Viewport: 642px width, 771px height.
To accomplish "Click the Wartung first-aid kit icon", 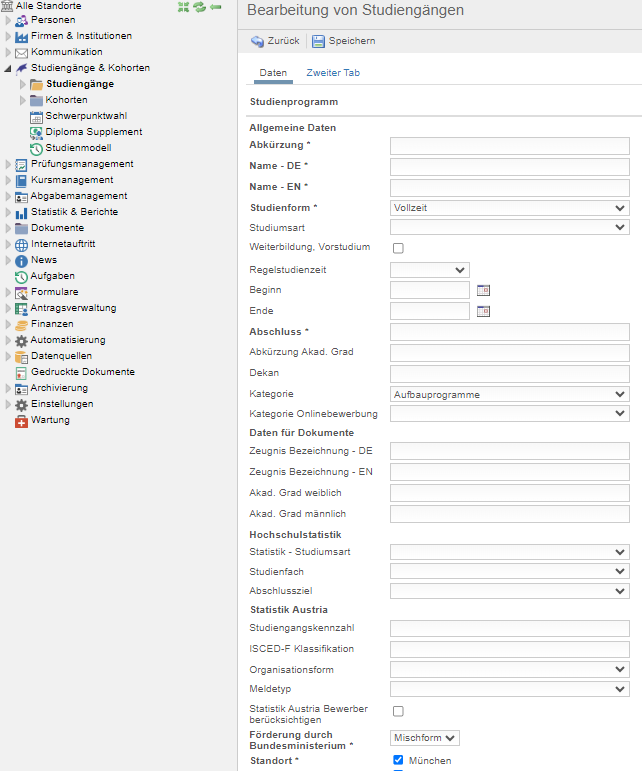I will (x=21, y=421).
